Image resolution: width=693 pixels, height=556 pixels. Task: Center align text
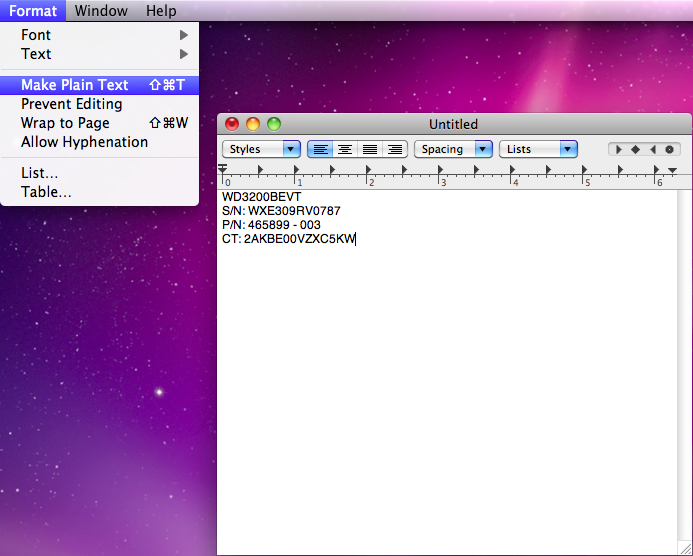(345, 149)
